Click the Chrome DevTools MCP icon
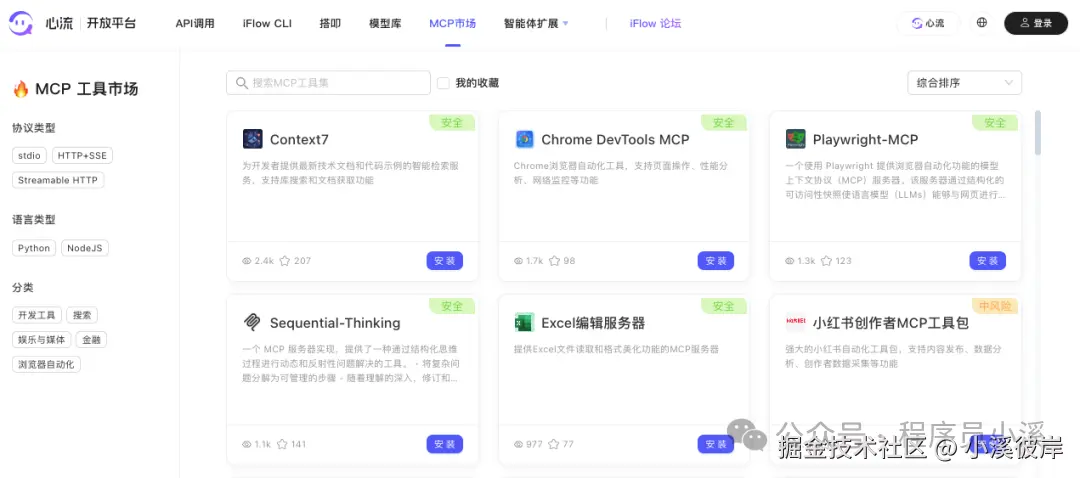1080x478 pixels. [525, 139]
